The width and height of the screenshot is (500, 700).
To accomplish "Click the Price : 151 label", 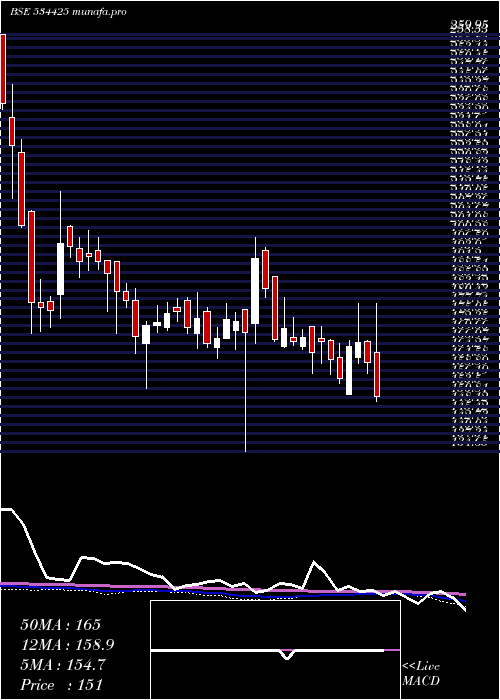I will (61, 684).
